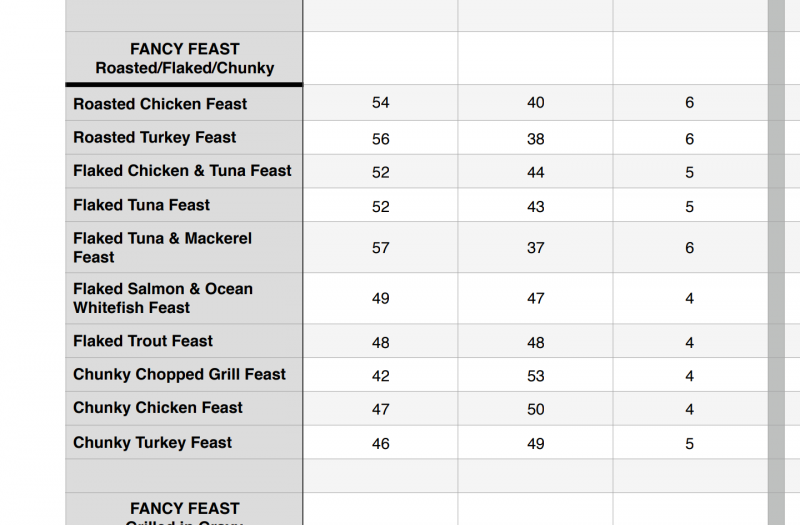
Task: Select the Roasted Chicken Feast row label
Action: coord(160,104)
